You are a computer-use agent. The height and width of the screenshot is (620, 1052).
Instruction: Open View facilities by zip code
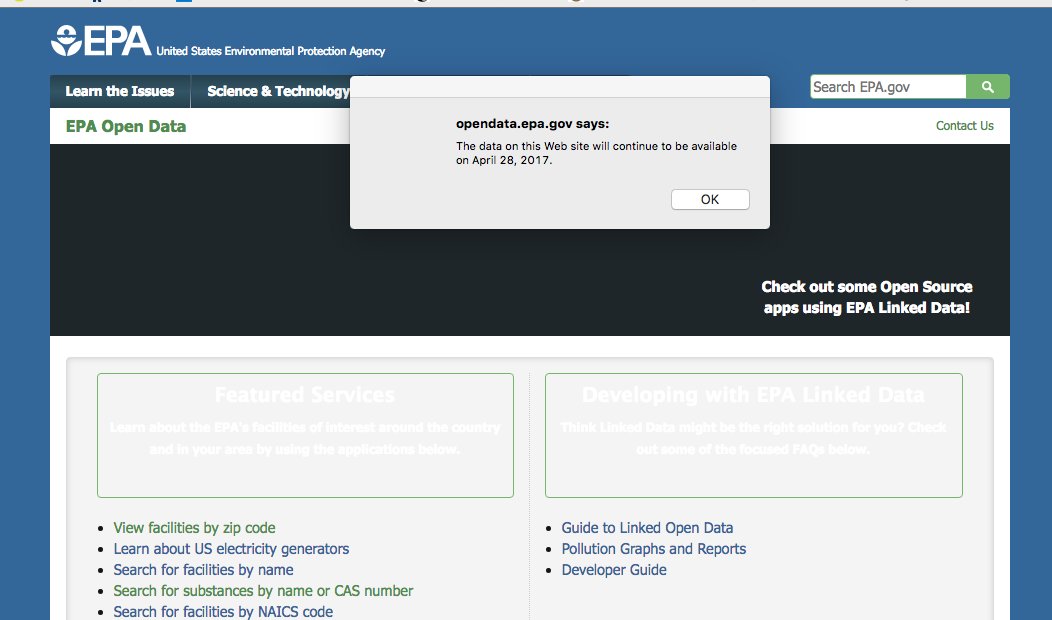click(194, 528)
